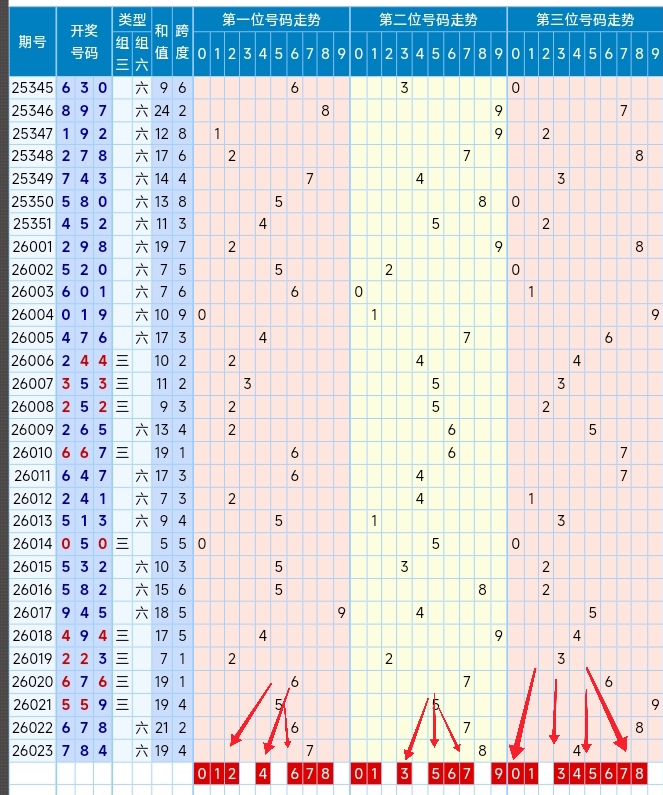
Task: Click period number 26020
Action: click(32, 681)
